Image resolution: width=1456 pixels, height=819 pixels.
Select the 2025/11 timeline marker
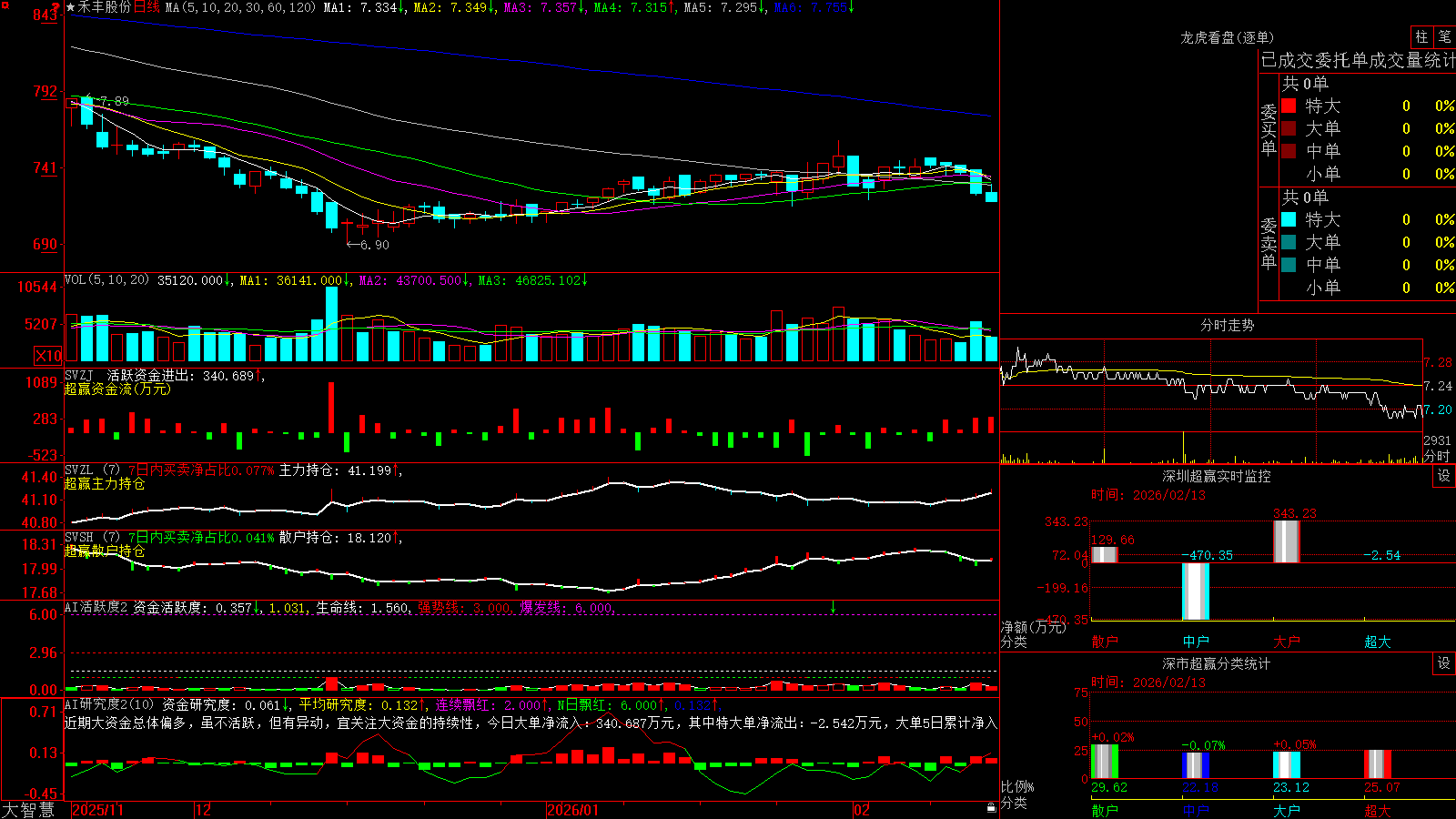(97, 810)
